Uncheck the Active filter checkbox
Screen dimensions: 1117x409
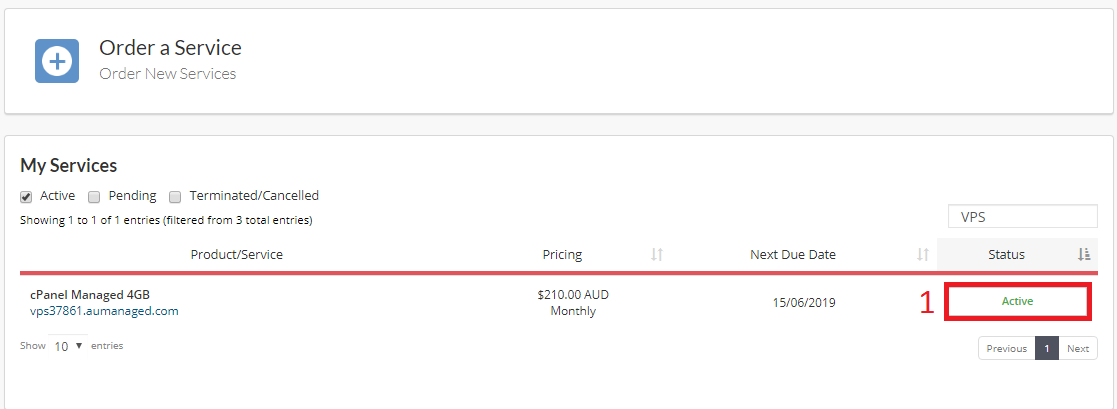[26, 197]
